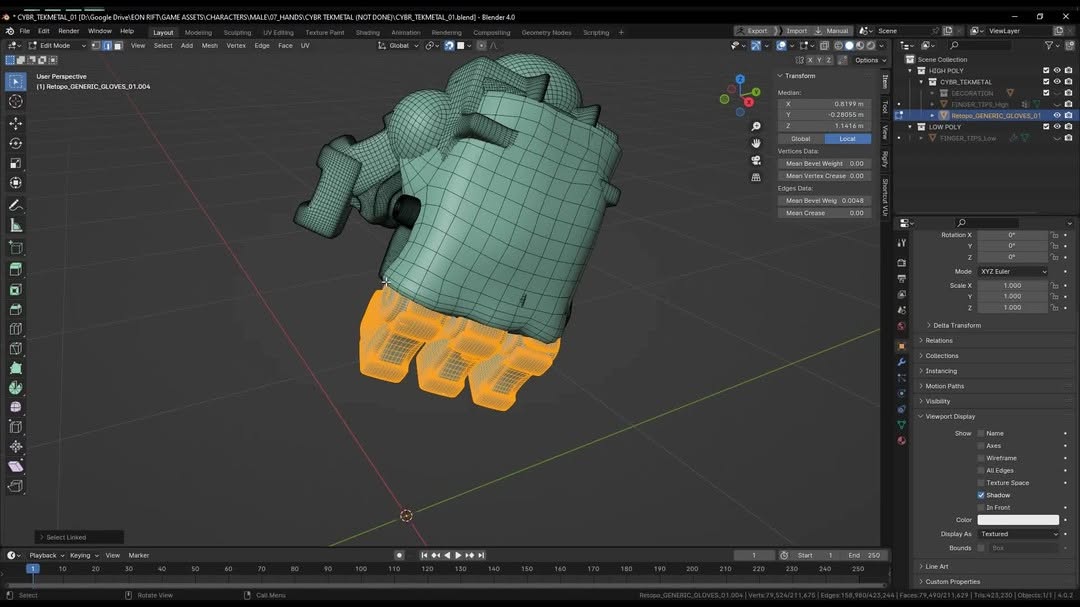Hide Retopo_GENERIC_GLOVES_01 using its eye icon

[1057, 115]
